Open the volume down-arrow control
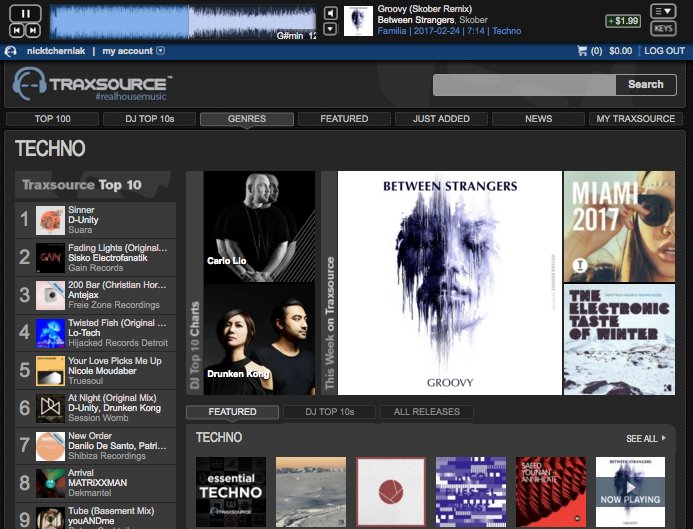 pos(331,29)
